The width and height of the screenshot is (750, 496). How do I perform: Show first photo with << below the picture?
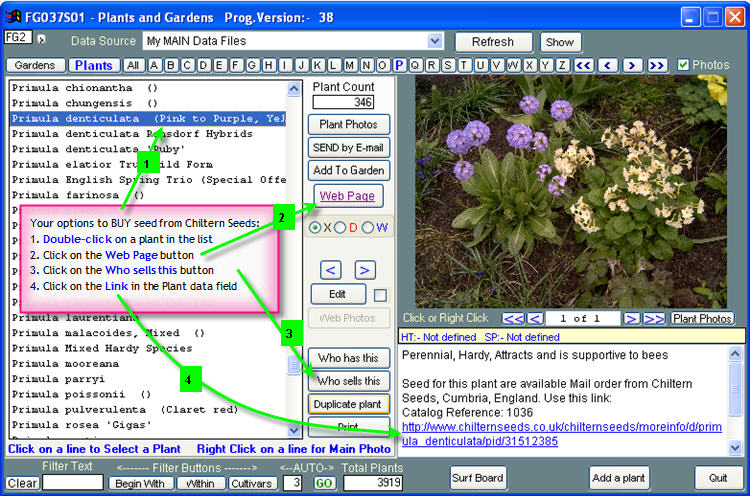click(x=513, y=319)
